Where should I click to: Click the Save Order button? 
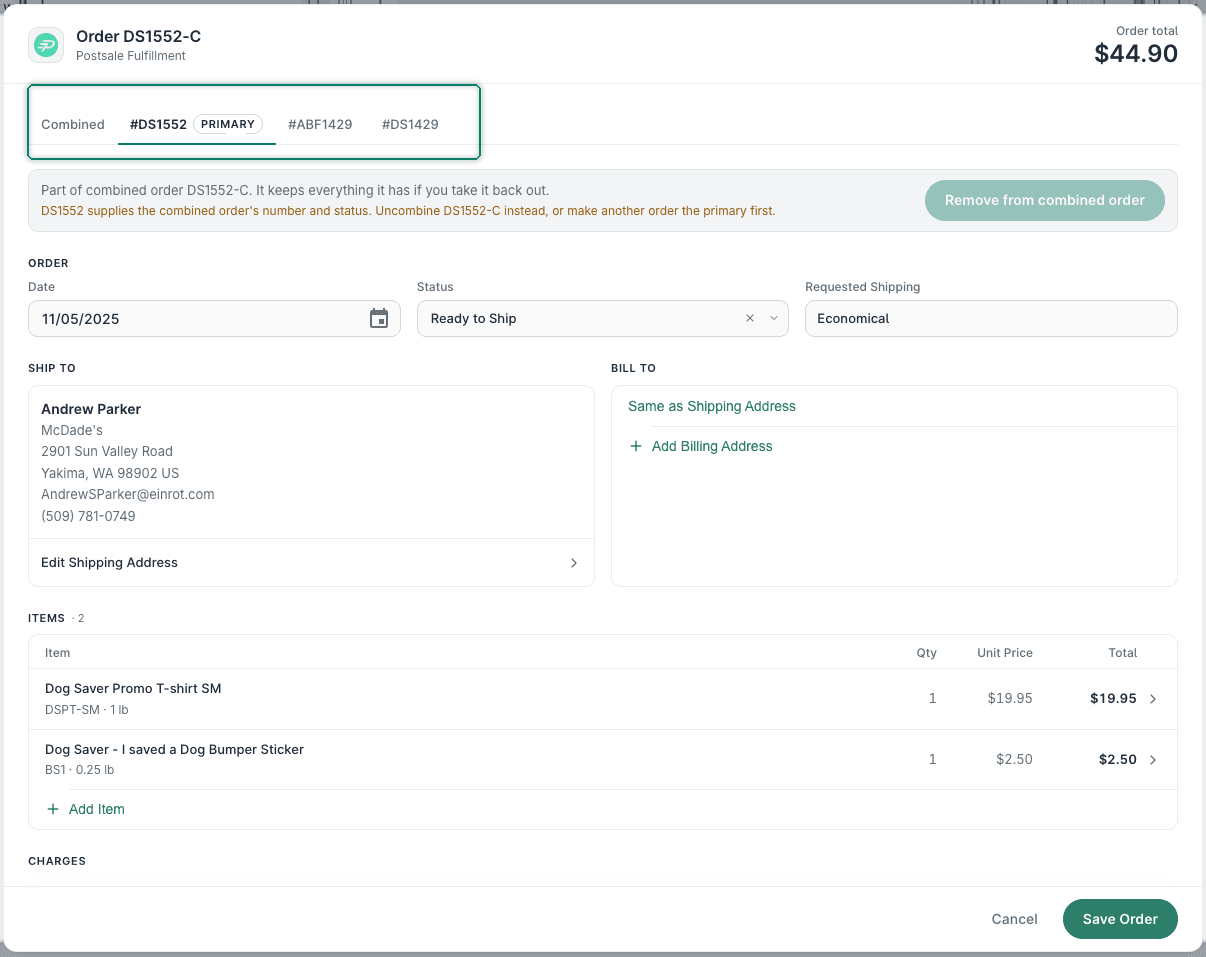[1120, 919]
